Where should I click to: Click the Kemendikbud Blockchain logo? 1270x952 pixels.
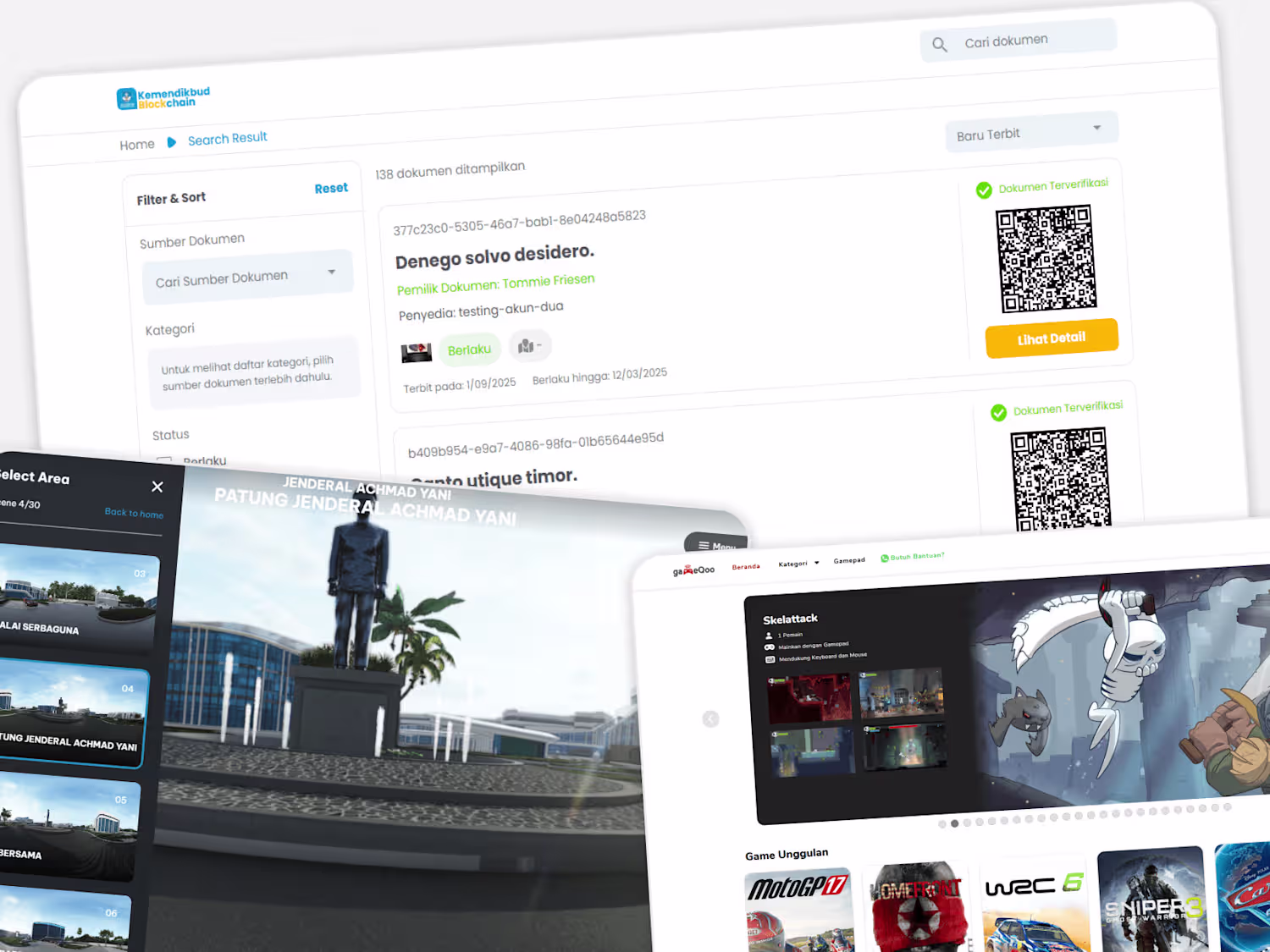(x=163, y=98)
